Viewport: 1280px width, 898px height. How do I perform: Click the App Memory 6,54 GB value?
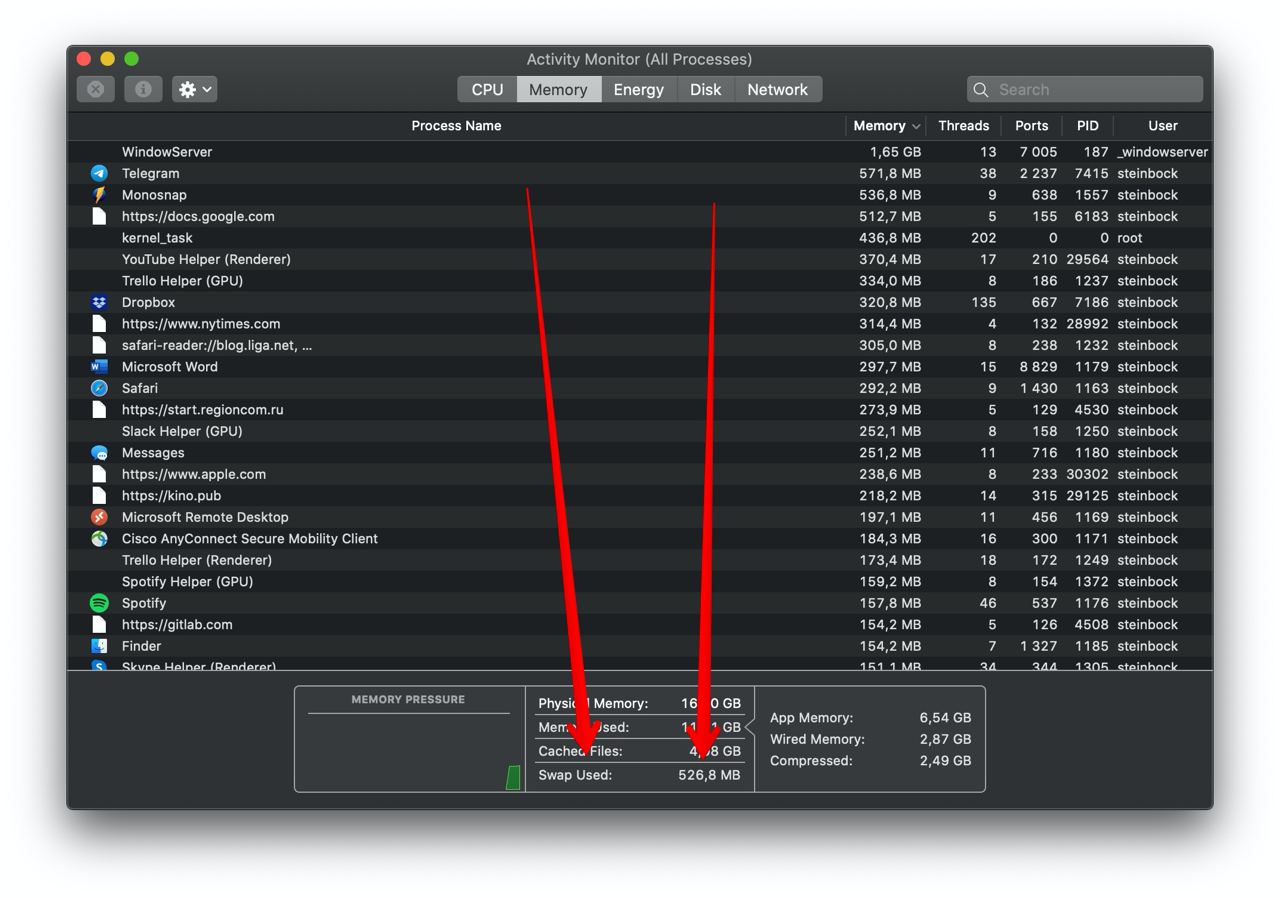(945, 718)
